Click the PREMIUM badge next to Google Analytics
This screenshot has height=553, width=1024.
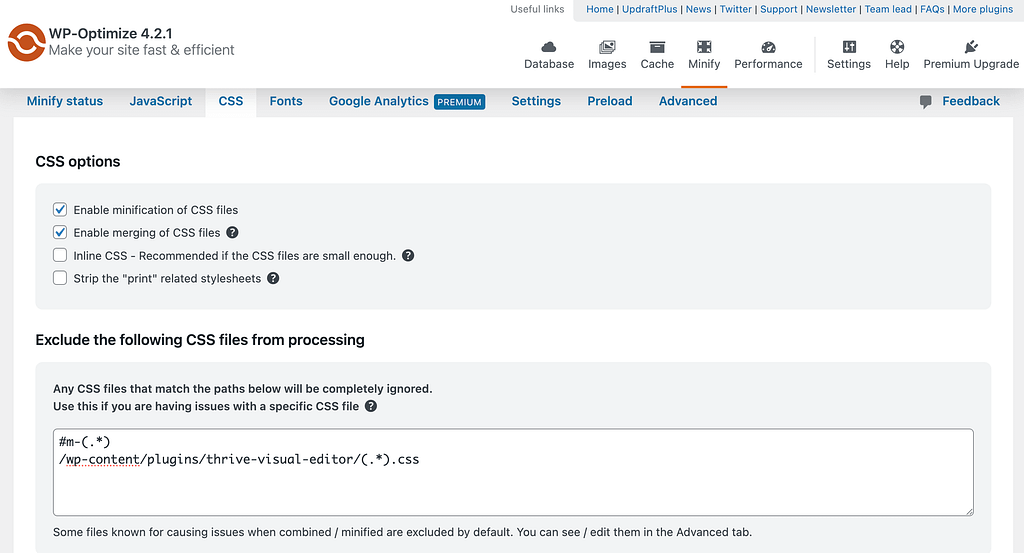pos(460,102)
